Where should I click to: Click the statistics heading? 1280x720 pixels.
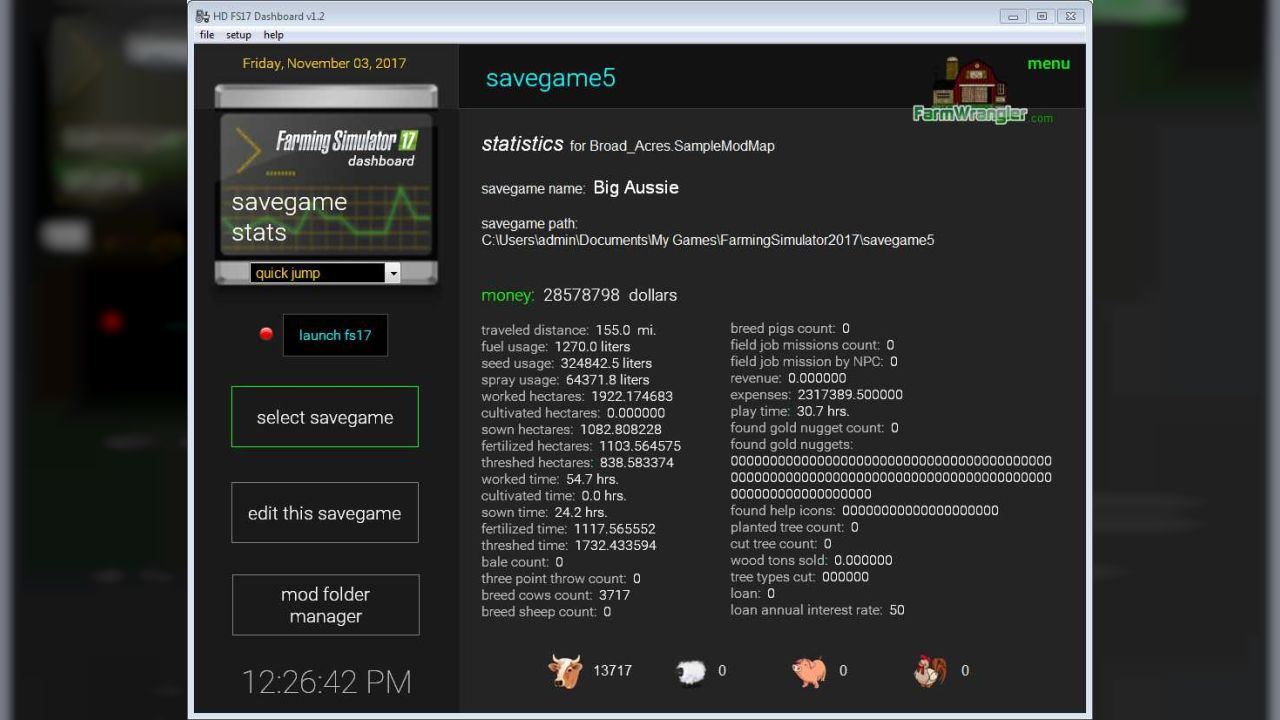click(x=522, y=144)
